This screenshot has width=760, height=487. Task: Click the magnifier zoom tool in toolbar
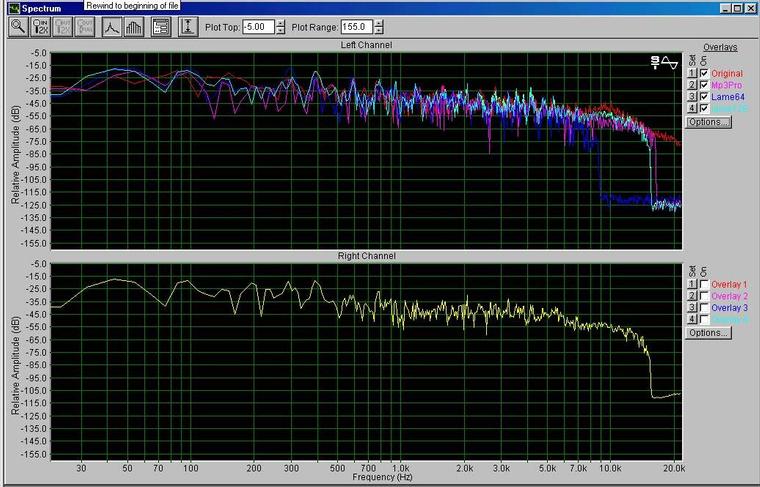click(x=18, y=27)
